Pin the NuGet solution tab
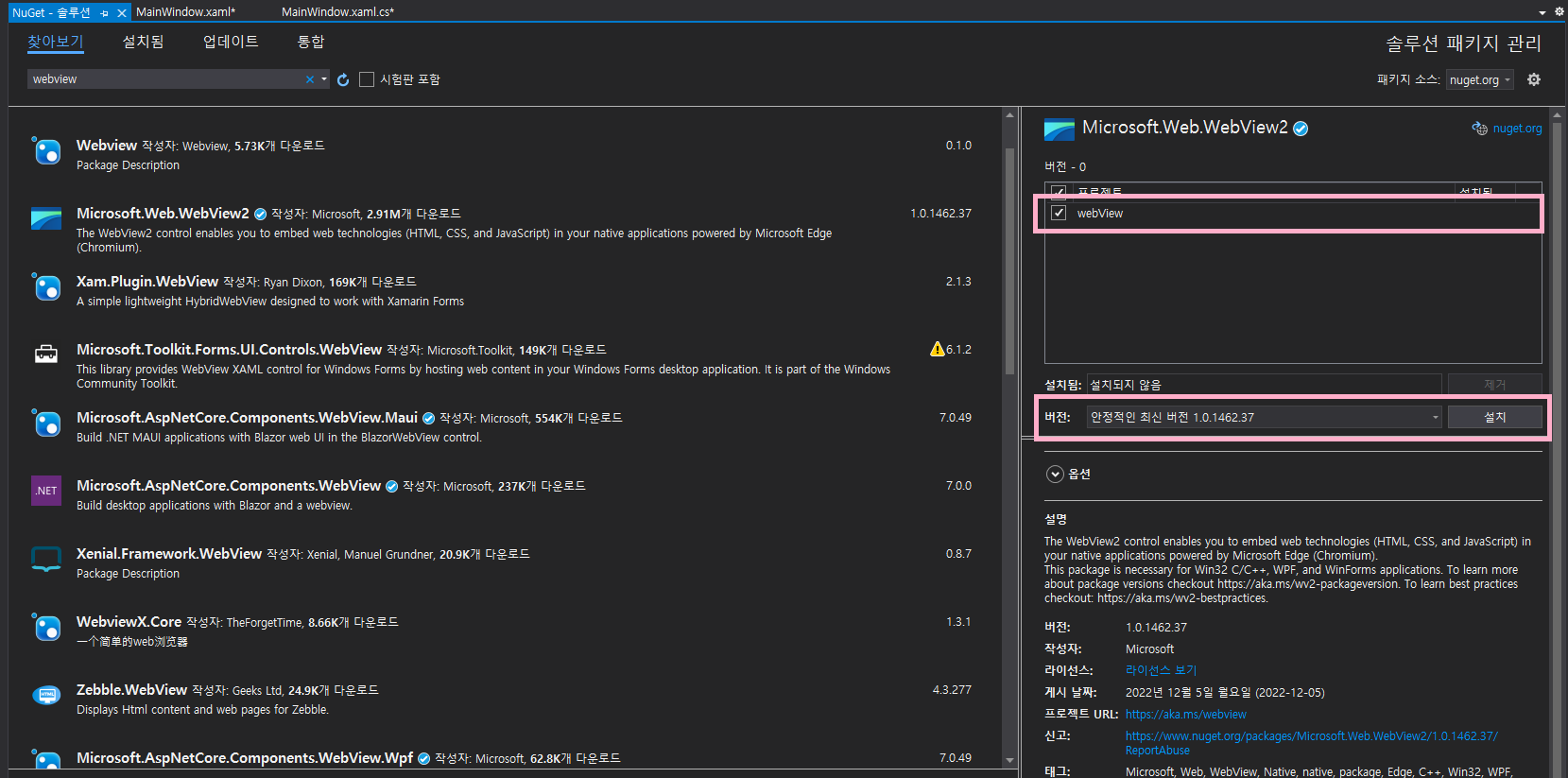 point(104,12)
